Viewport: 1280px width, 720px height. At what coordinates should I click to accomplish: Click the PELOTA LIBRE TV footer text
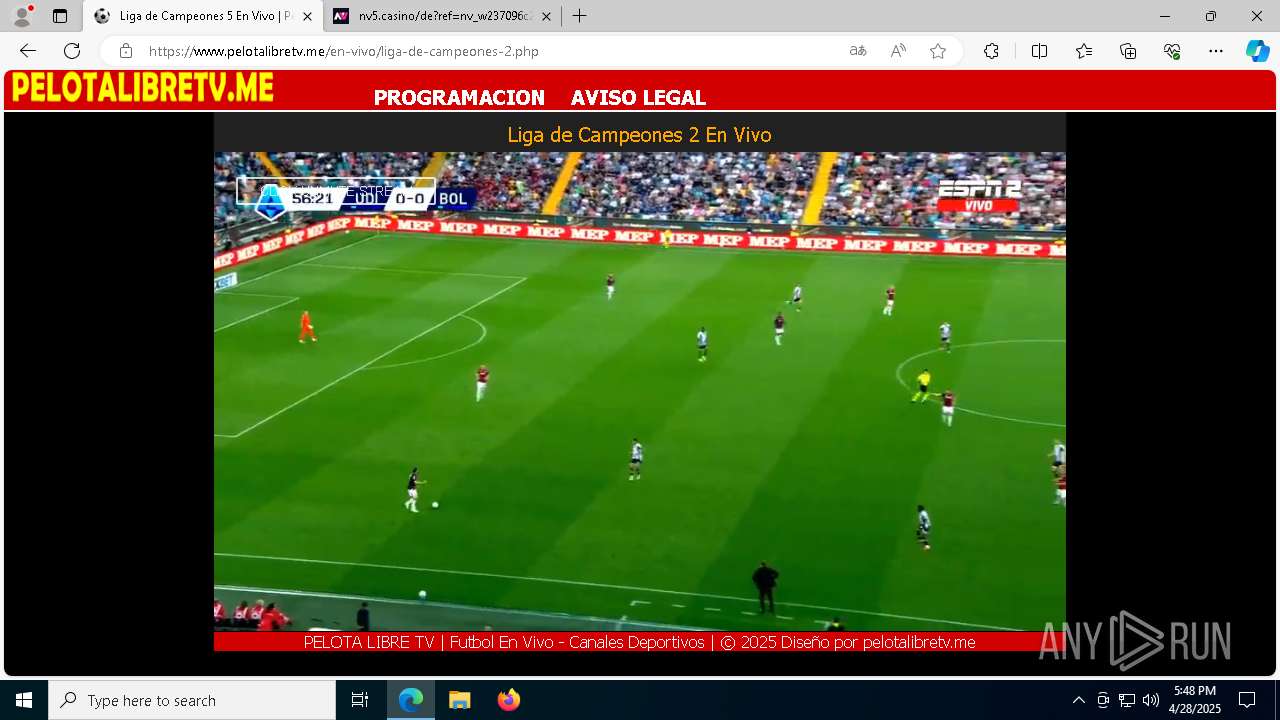point(639,642)
